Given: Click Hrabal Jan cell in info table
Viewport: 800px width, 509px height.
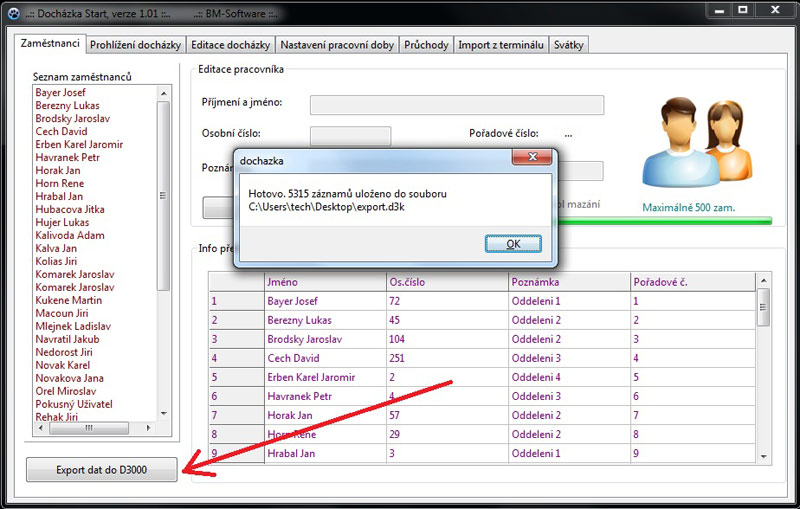Looking at the screenshot, I should click(326, 453).
